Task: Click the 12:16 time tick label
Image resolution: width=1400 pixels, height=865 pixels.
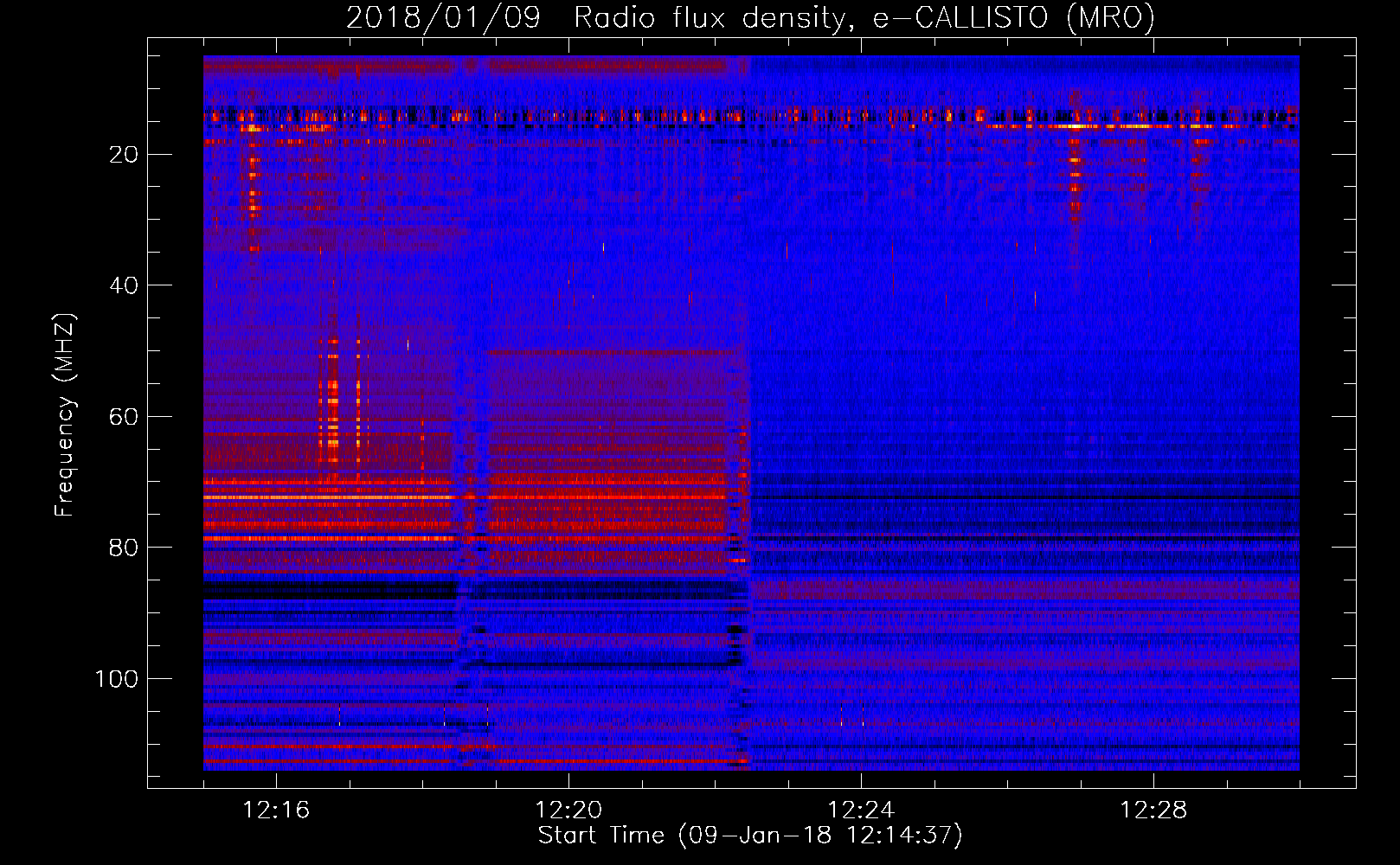Action: (x=276, y=811)
